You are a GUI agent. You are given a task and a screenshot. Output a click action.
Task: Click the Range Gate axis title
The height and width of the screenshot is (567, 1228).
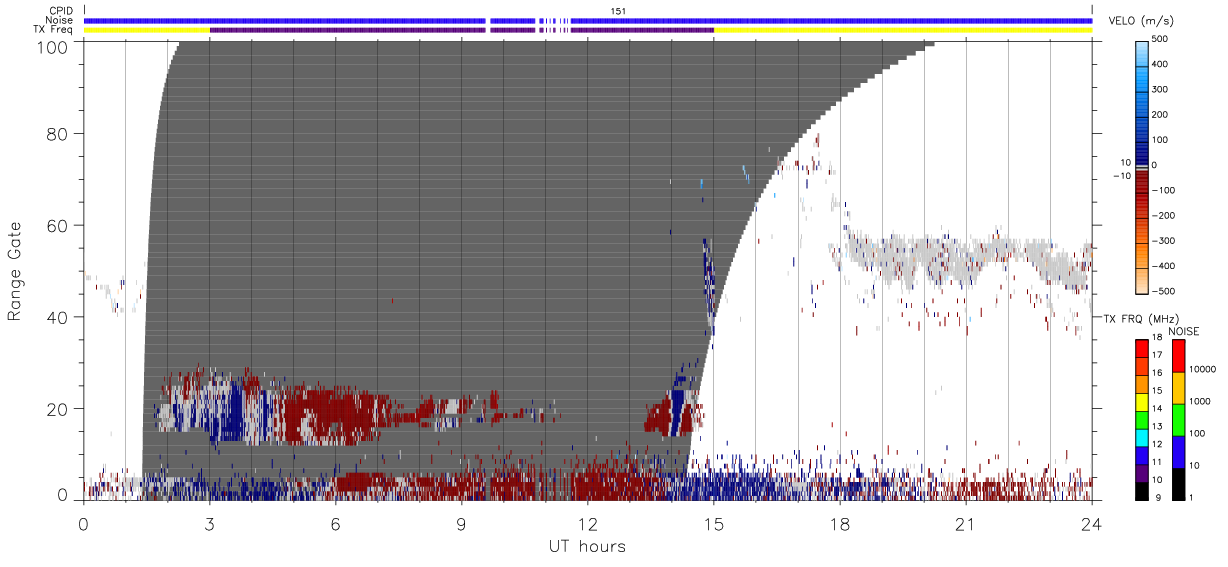pyautogui.click(x=15, y=271)
